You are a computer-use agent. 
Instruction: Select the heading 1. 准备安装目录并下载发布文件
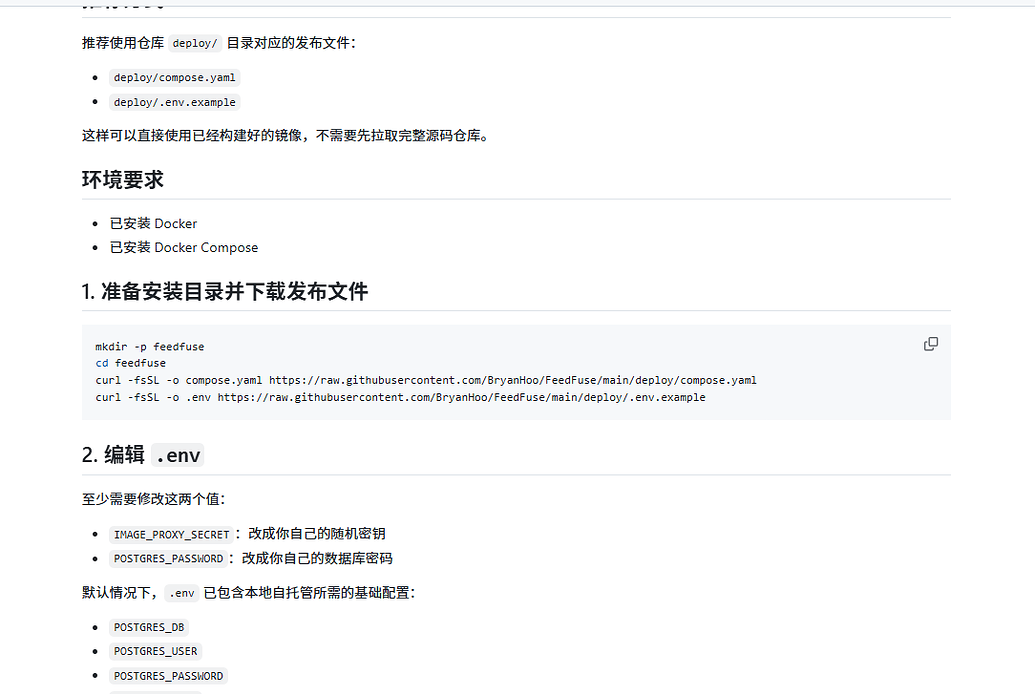coord(225,291)
